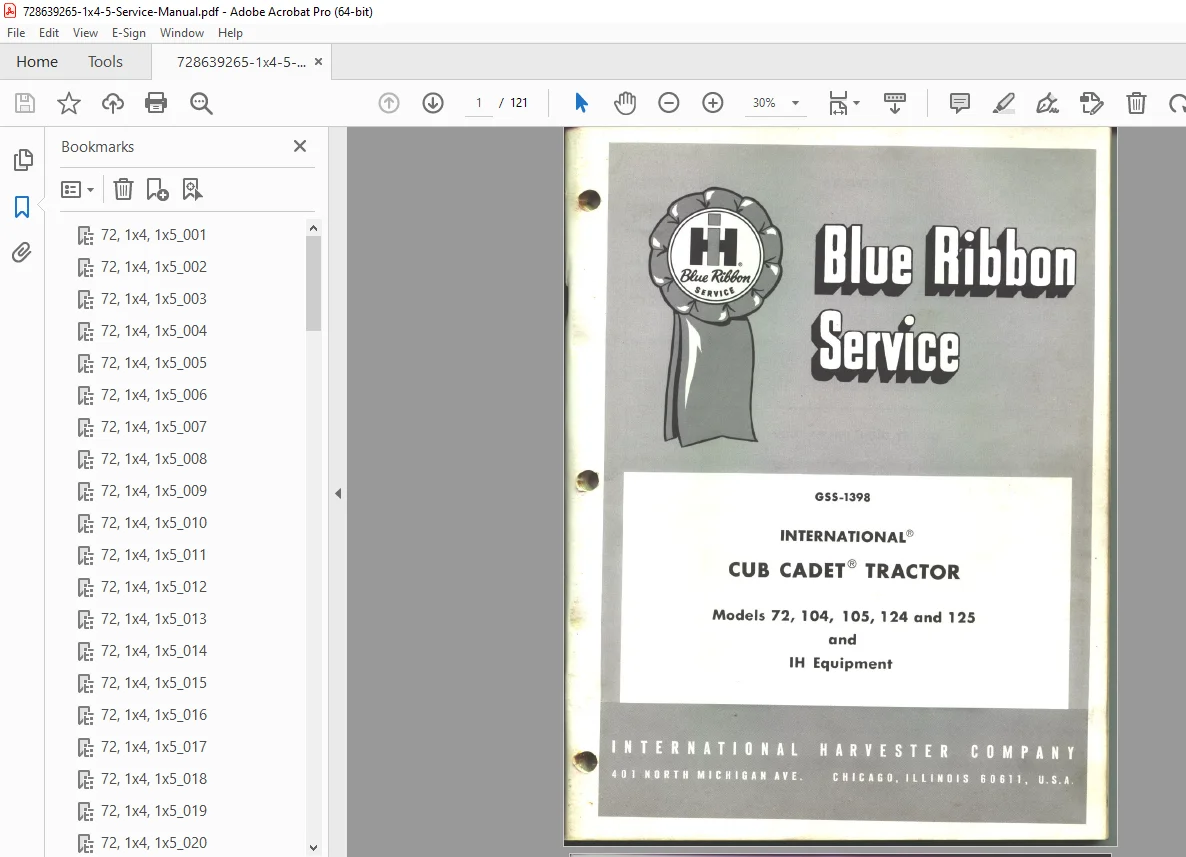The width and height of the screenshot is (1186, 857).
Task: Expand fit page tool dropdown arrow
Action: click(856, 103)
